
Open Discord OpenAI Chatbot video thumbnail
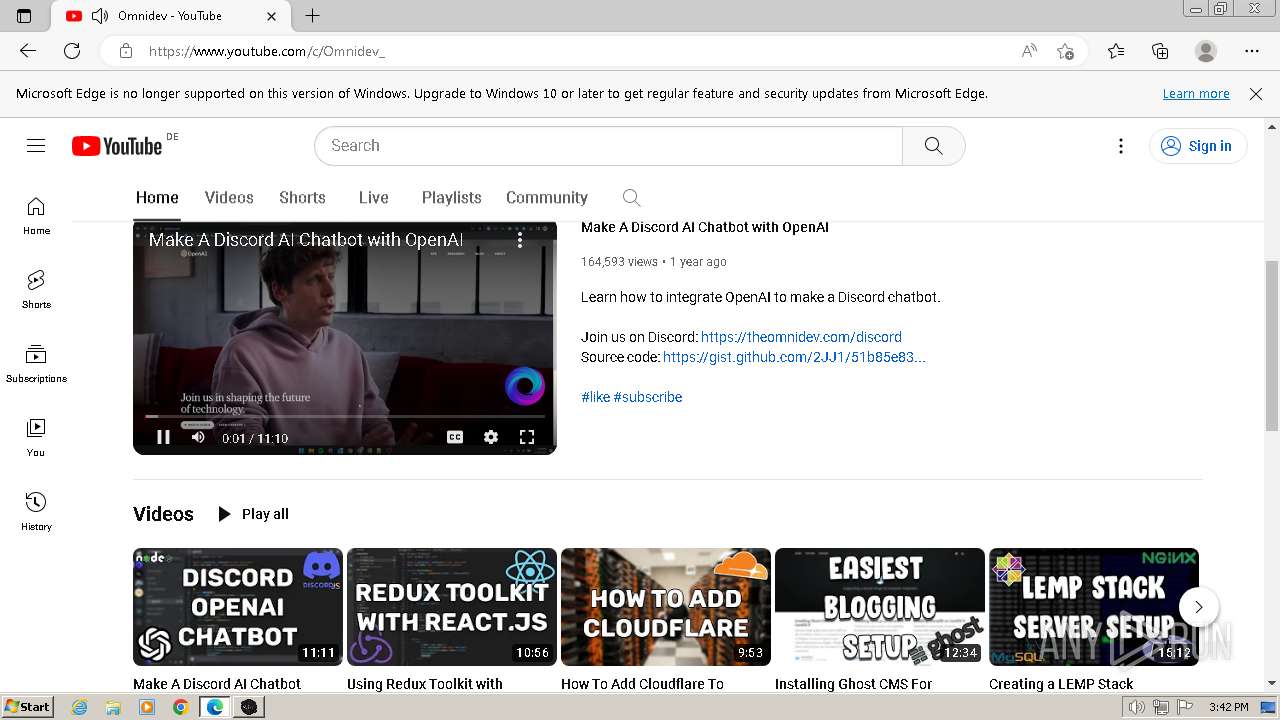coord(238,607)
